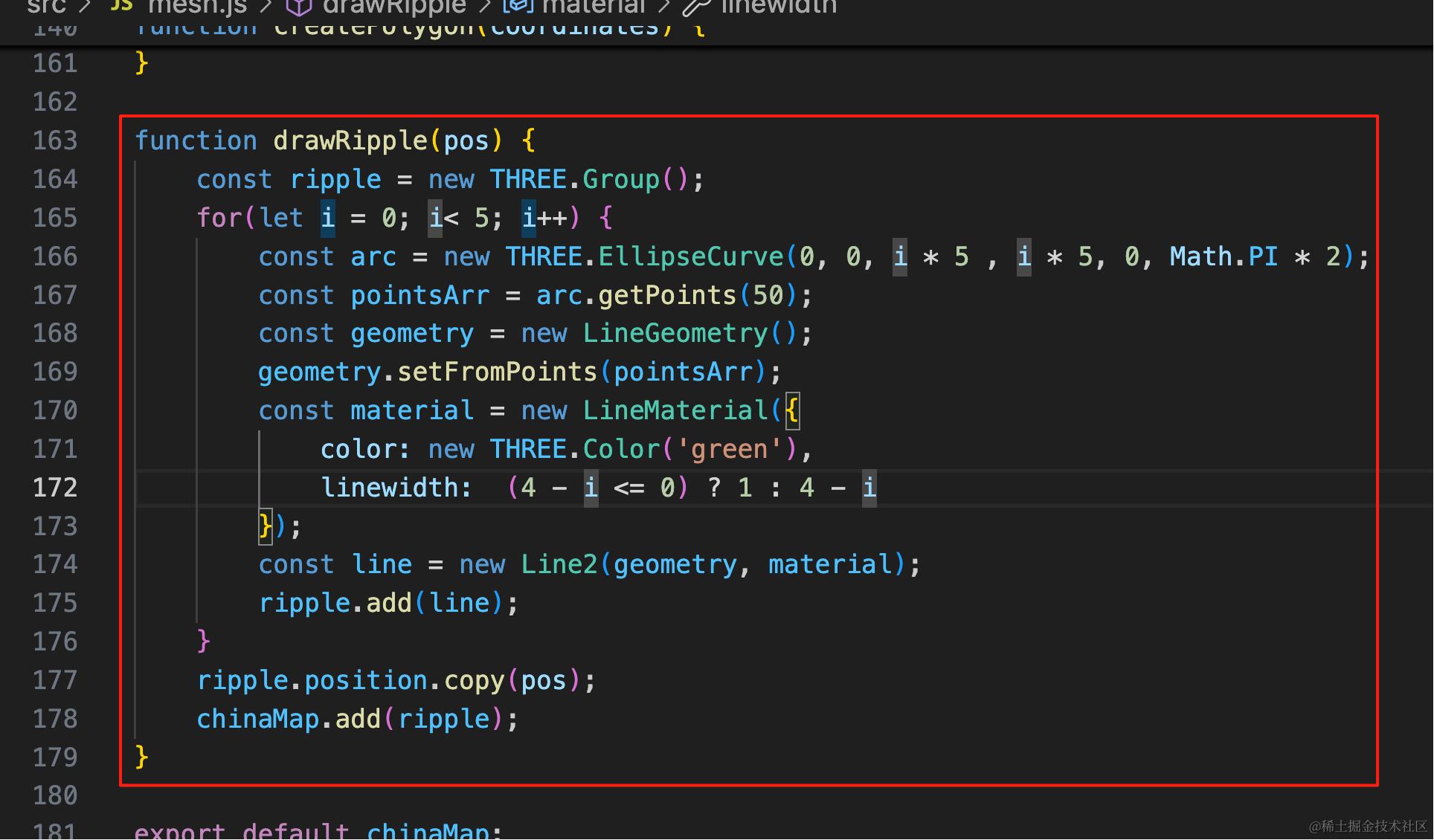The image size is (1434, 840).
Task: Click the 'ripple' variable on line 164
Action: 335,179
